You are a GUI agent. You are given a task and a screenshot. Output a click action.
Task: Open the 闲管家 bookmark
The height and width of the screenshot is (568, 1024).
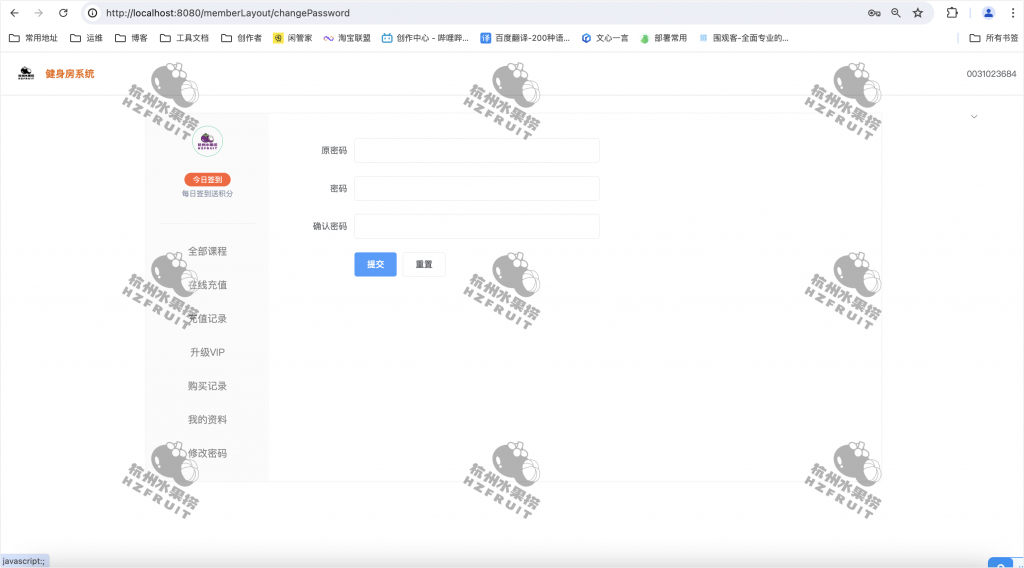click(x=293, y=38)
